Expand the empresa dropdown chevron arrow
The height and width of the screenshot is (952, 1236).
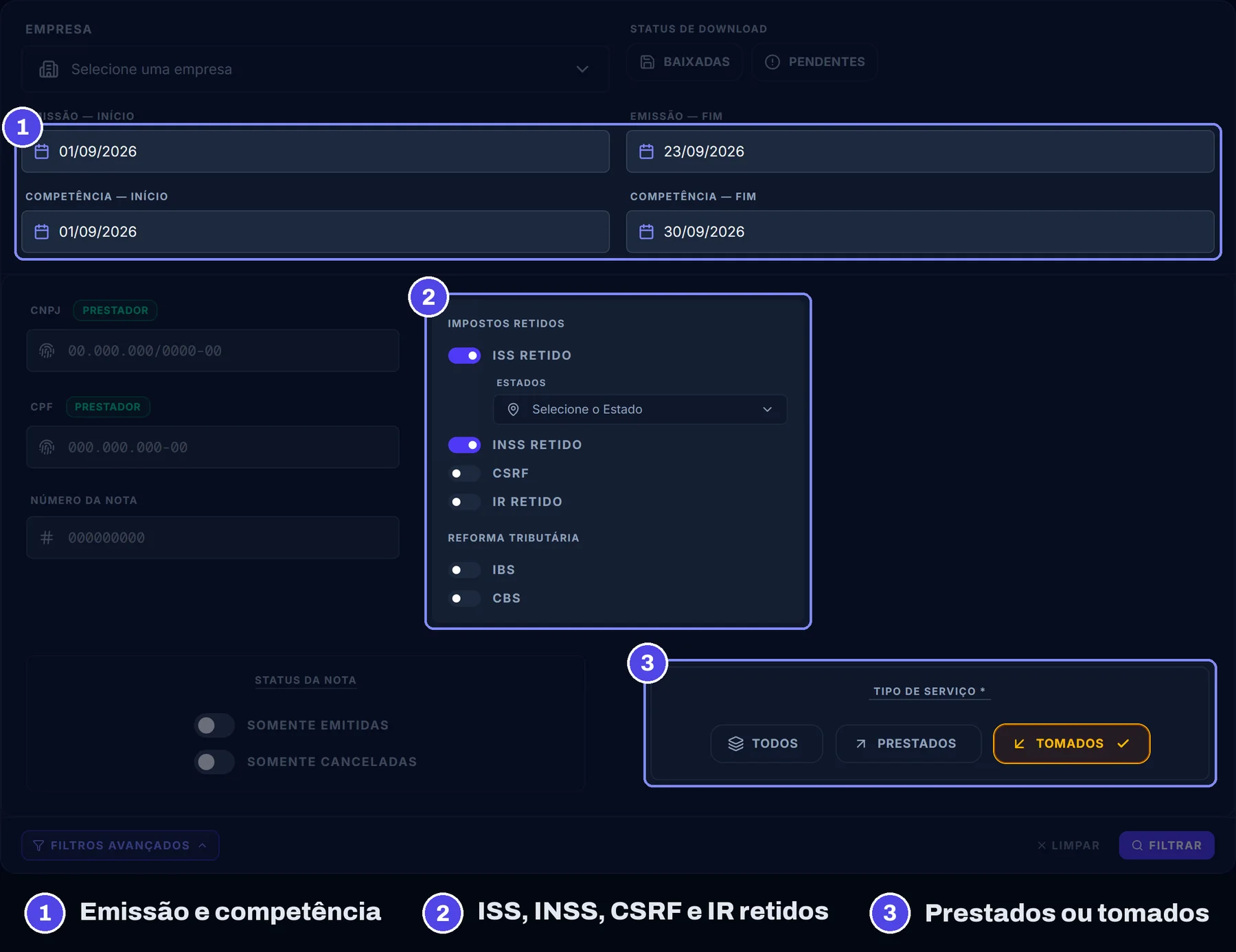(582, 69)
